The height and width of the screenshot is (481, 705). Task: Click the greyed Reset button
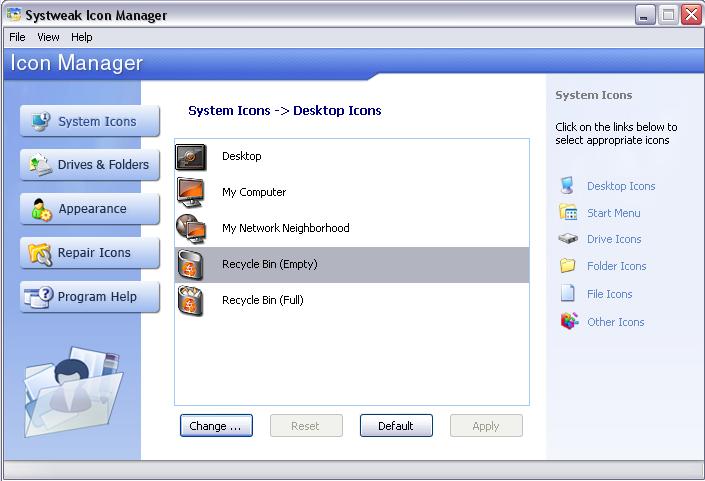pyautogui.click(x=306, y=426)
